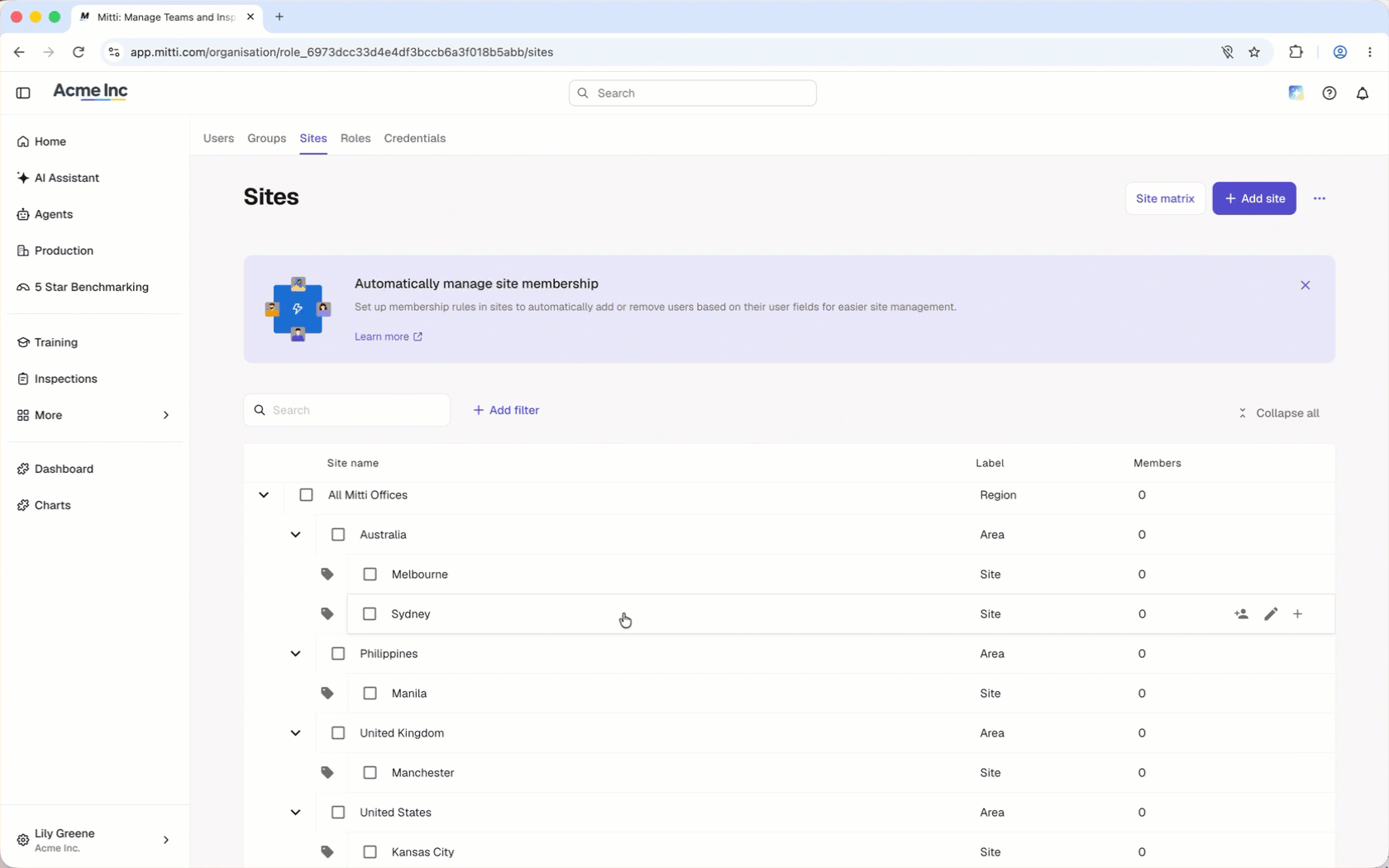
Task: Dismiss the site membership banner
Action: click(x=1305, y=285)
